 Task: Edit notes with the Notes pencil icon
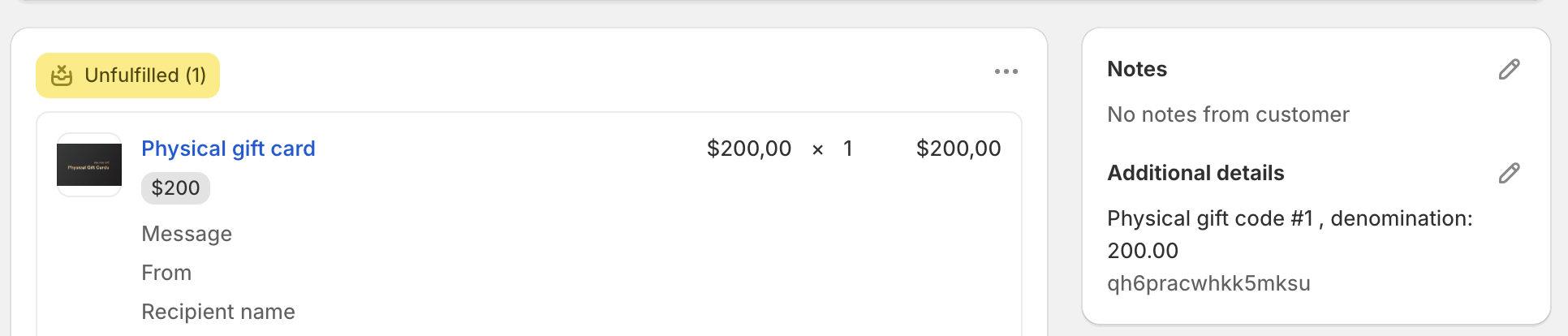[x=1509, y=69]
